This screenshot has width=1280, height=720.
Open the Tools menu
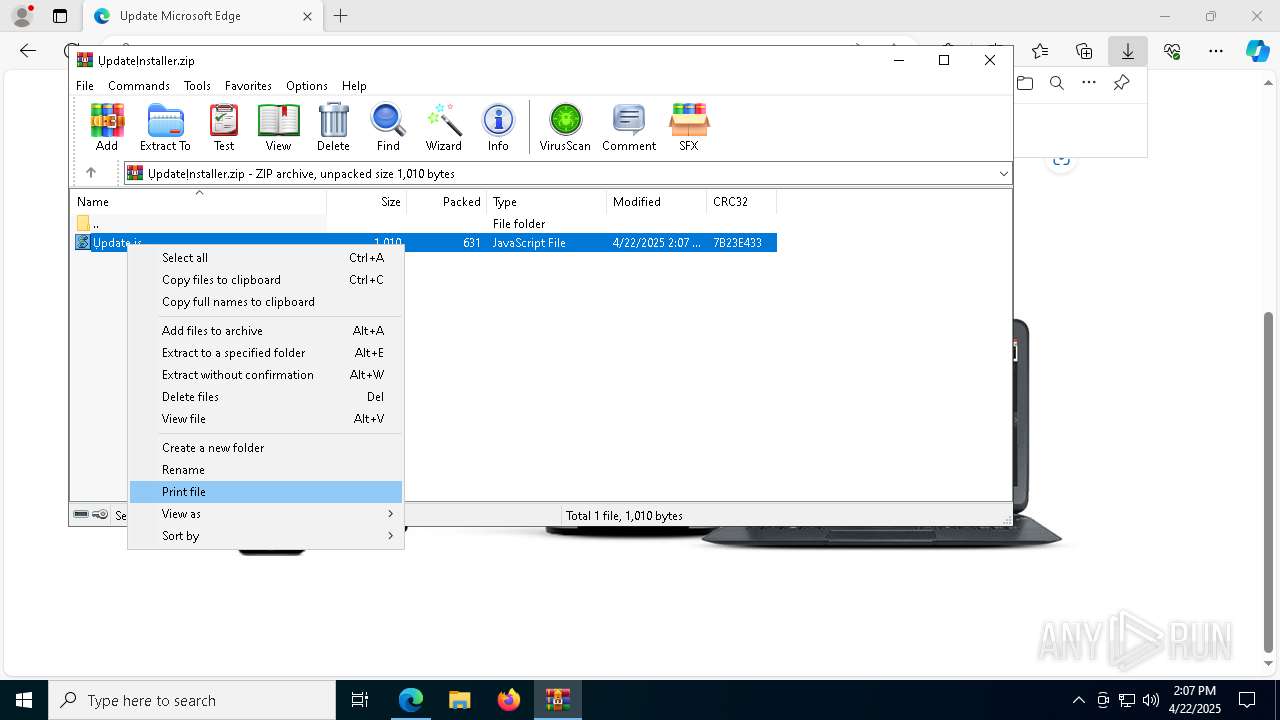[x=197, y=86]
